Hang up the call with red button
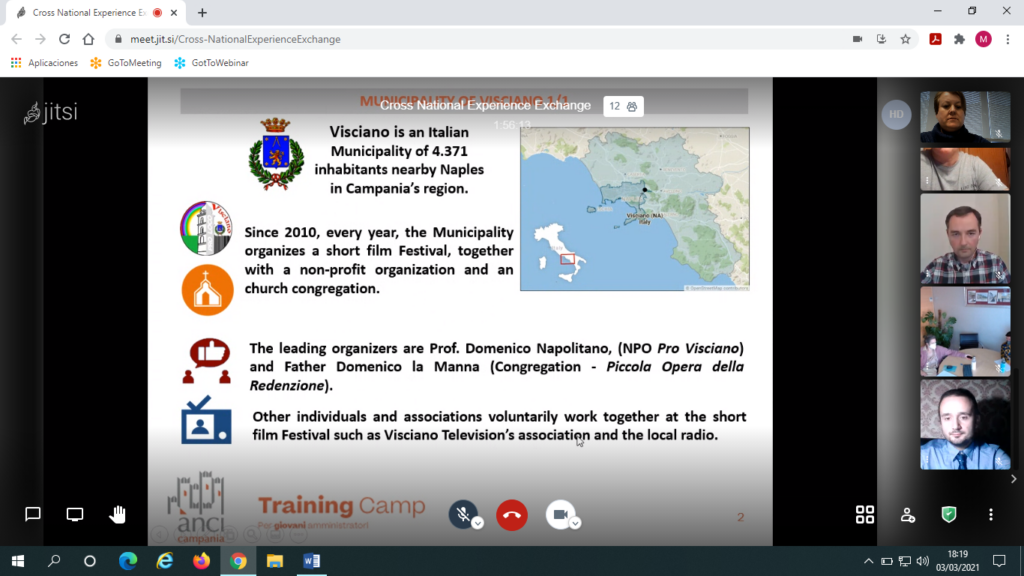 511,514
